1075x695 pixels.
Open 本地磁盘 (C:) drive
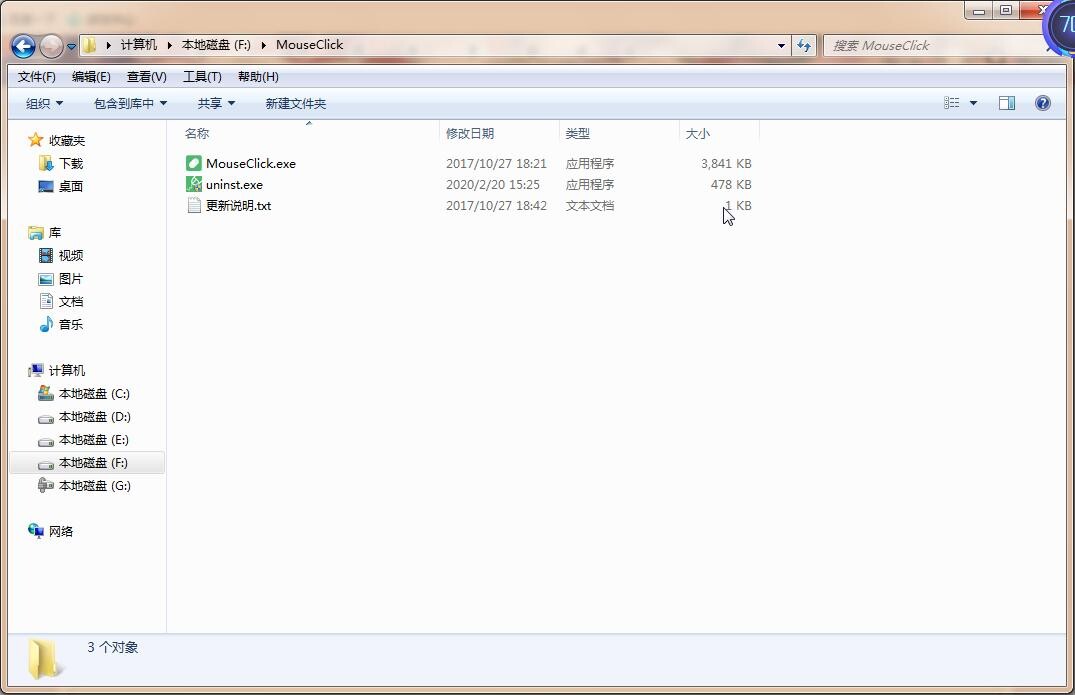click(94, 393)
